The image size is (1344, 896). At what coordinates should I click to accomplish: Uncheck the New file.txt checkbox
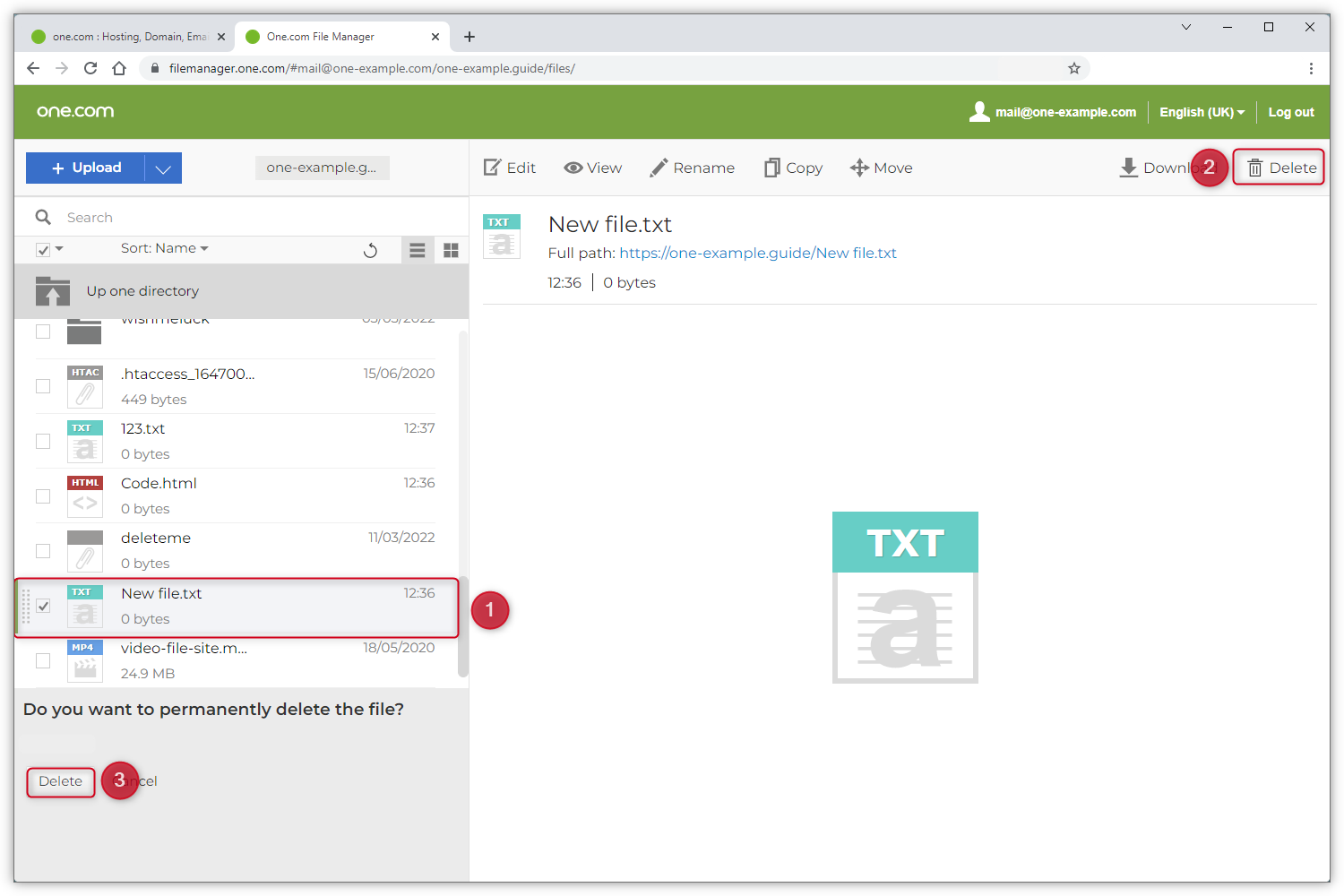click(x=43, y=606)
